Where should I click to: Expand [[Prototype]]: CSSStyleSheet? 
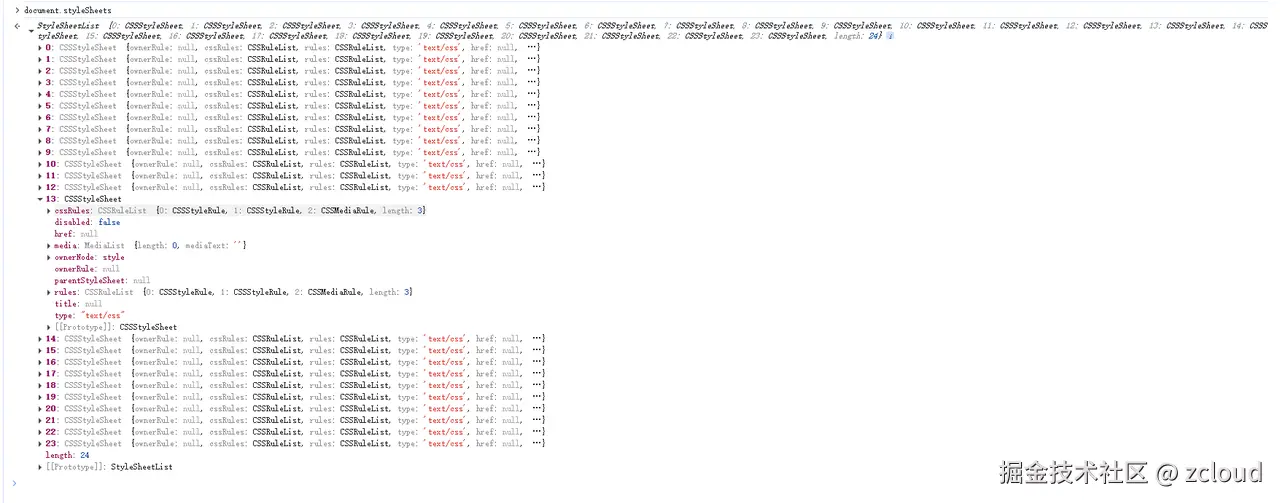(49, 327)
